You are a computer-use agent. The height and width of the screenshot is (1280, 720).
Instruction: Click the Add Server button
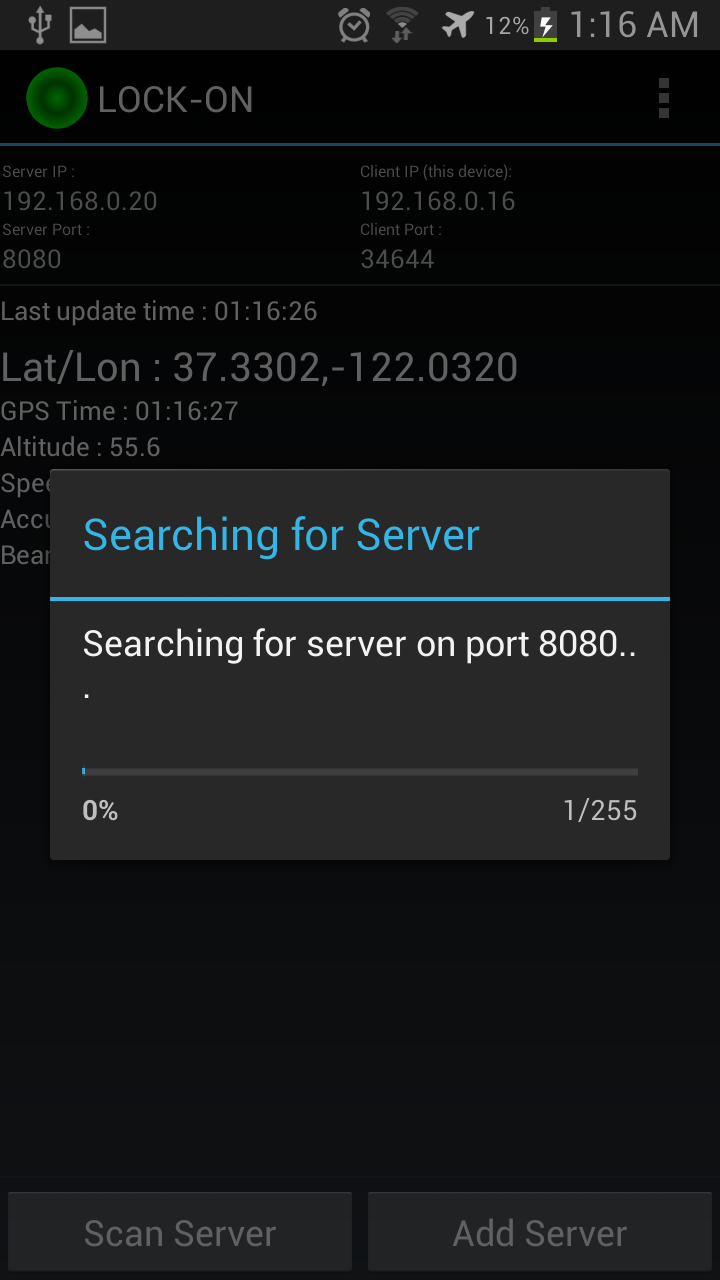coord(540,1232)
